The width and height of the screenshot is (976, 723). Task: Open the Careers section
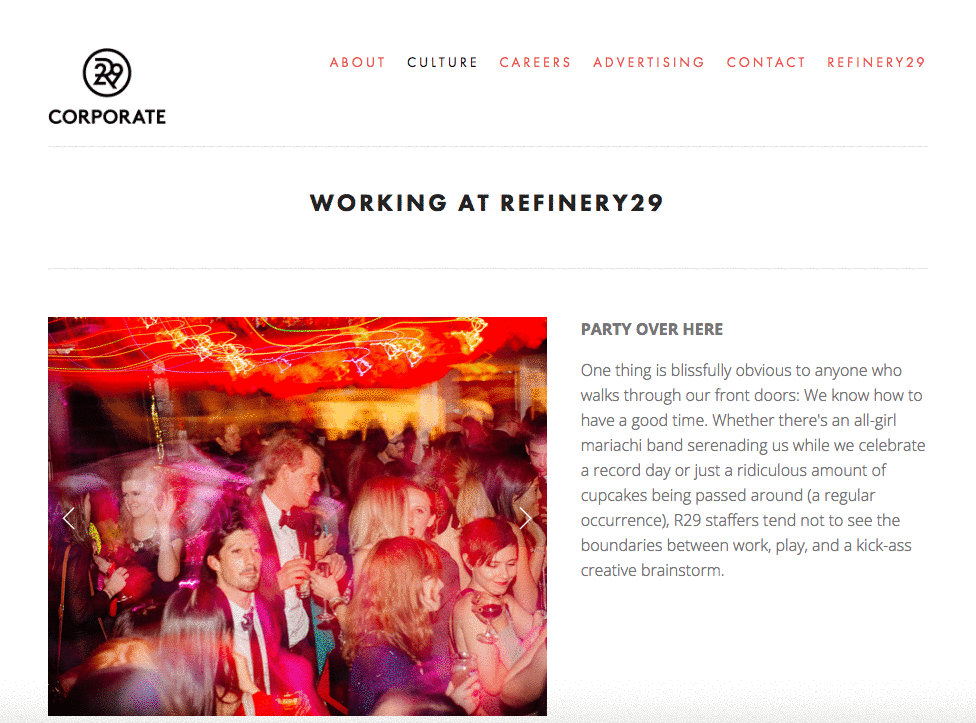535,62
